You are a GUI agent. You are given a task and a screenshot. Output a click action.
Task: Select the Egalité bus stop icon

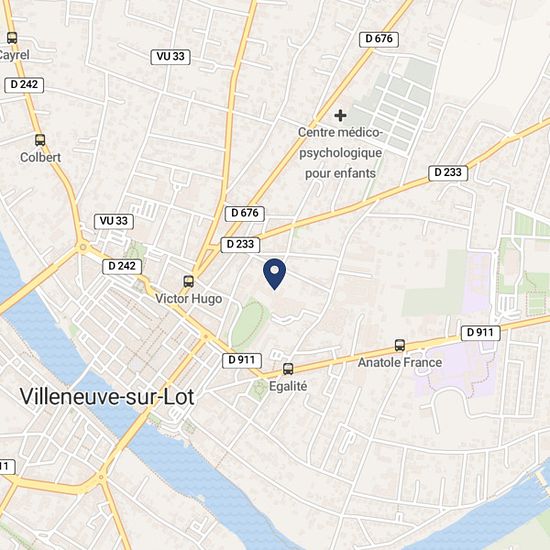288,369
